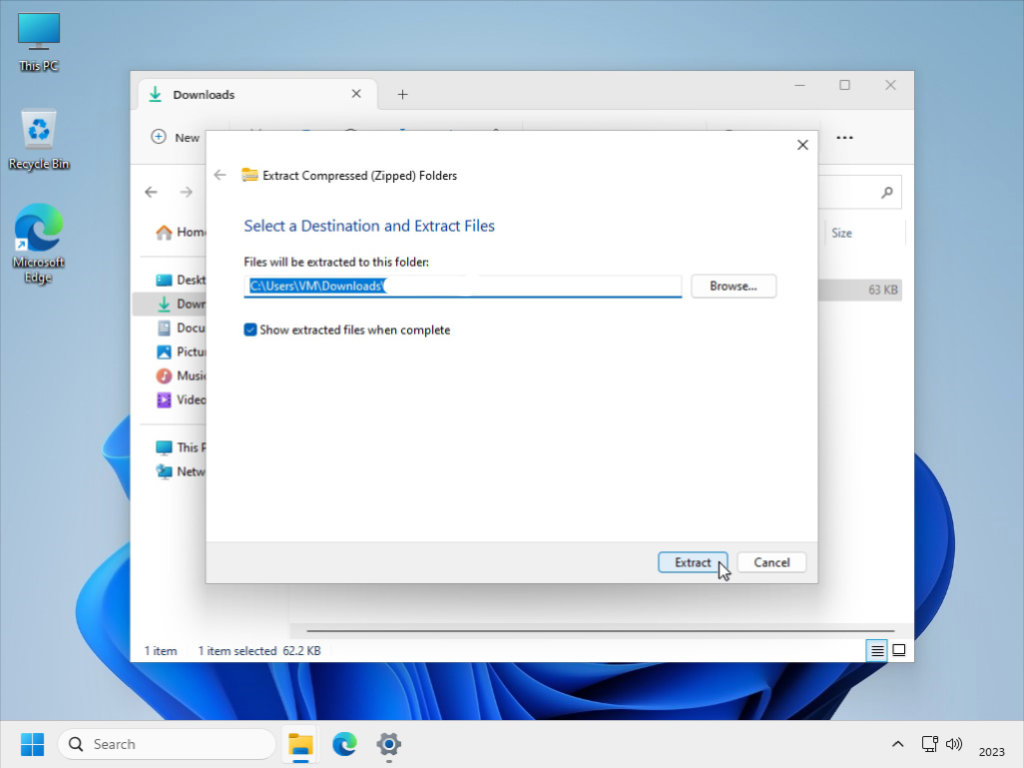Open Desktop in the navigation pane
1024x768 pixels.
(181, 280)
